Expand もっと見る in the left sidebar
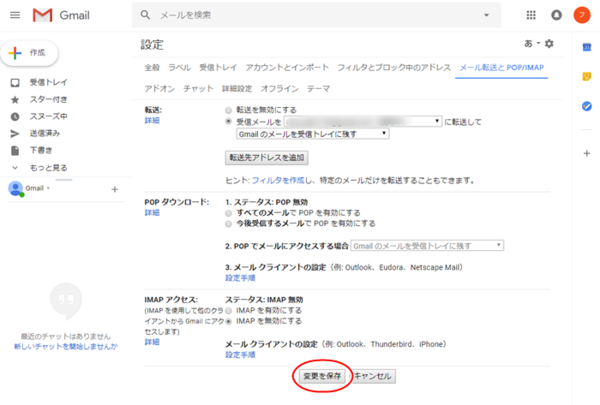The width and height of the screenshot is (600, 405). 47,167
